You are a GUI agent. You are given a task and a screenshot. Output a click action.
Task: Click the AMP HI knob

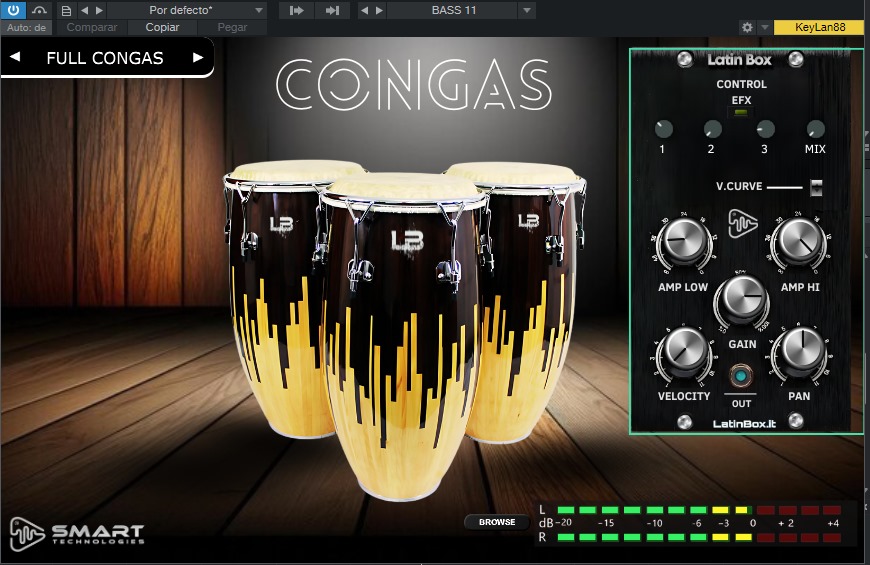[x=800, y=241]
